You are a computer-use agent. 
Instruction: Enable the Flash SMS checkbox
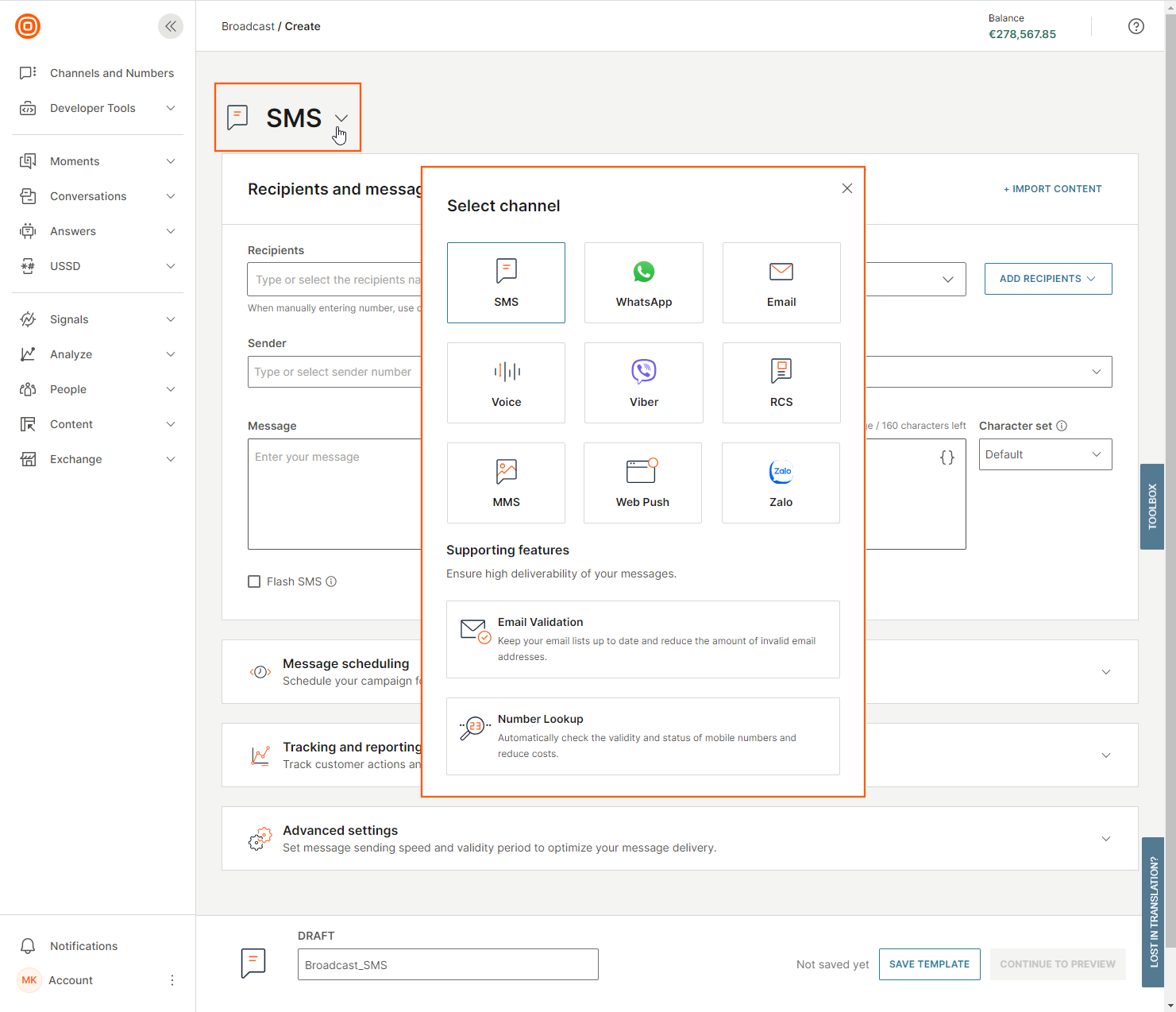[254, 581]
